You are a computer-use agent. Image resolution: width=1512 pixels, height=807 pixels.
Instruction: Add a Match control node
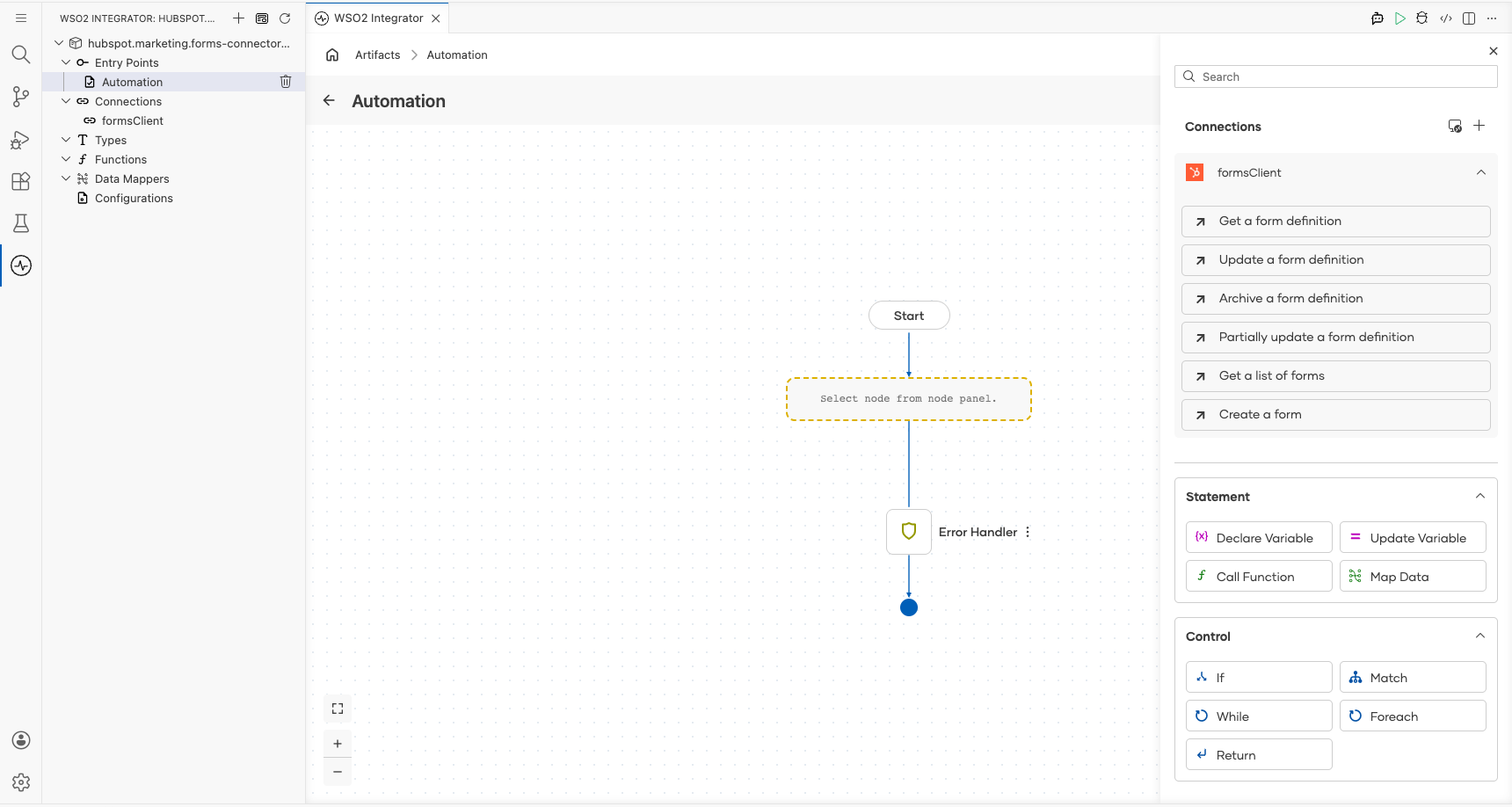click(1413, 677)
